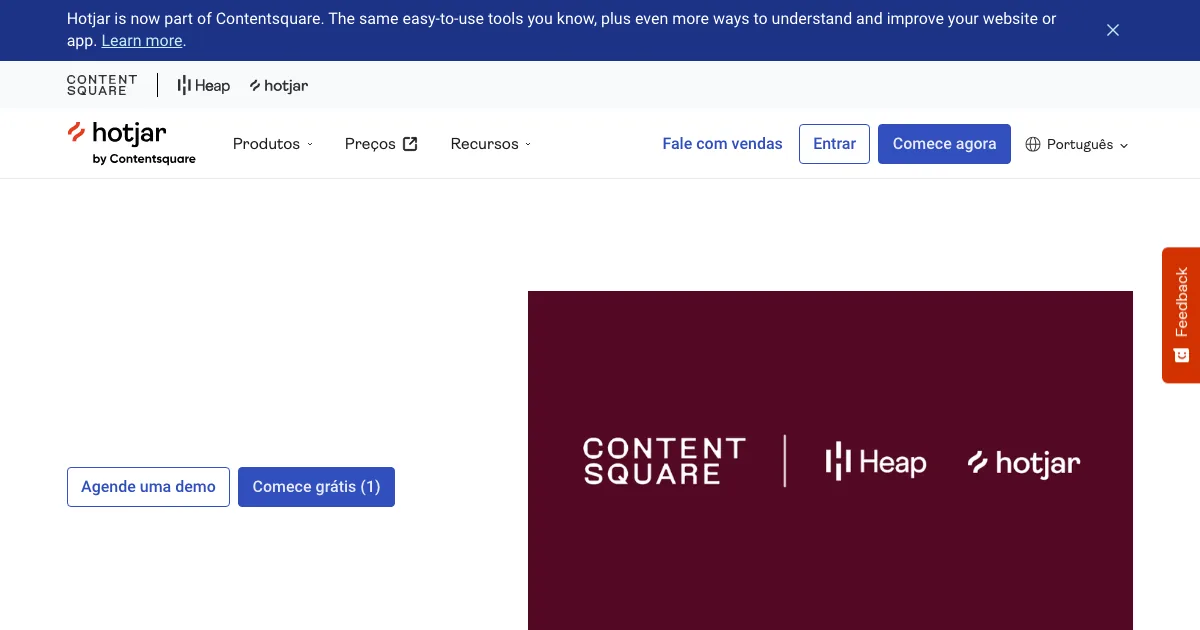
Task: Go home via Hotjar by Contentsquare logo
Action: tap(131, 143)
